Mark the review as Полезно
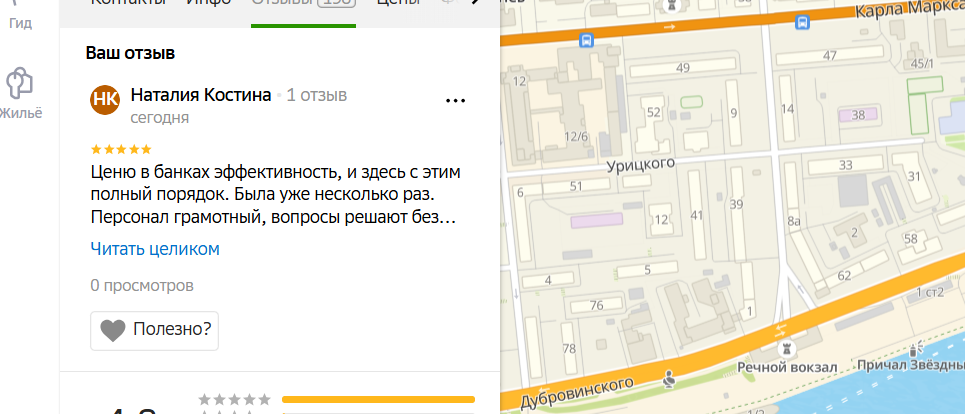This screenshot has height=414, width=965. [x=154, y=331]
